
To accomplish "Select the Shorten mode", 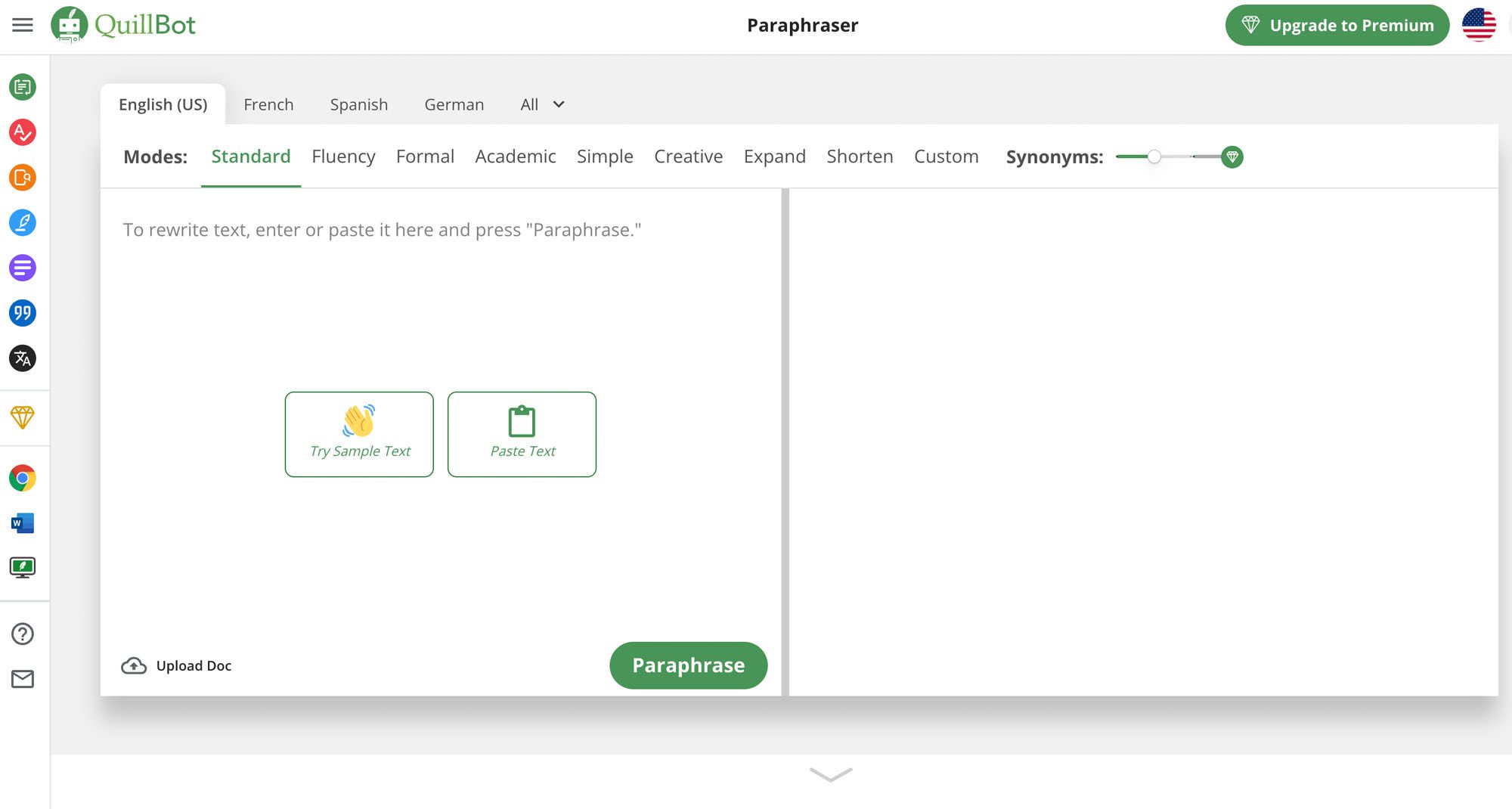I will tap(860, 157).
